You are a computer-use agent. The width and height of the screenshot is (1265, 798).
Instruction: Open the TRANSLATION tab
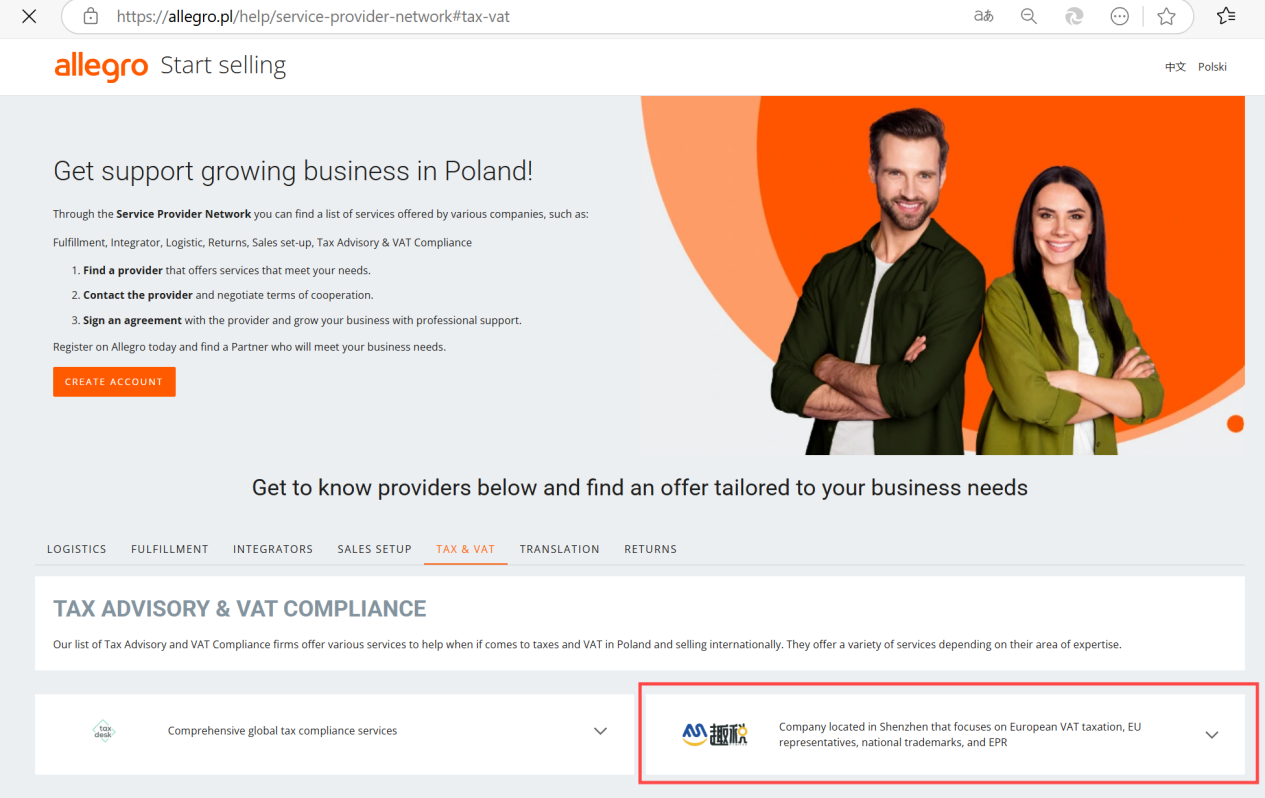559,549
